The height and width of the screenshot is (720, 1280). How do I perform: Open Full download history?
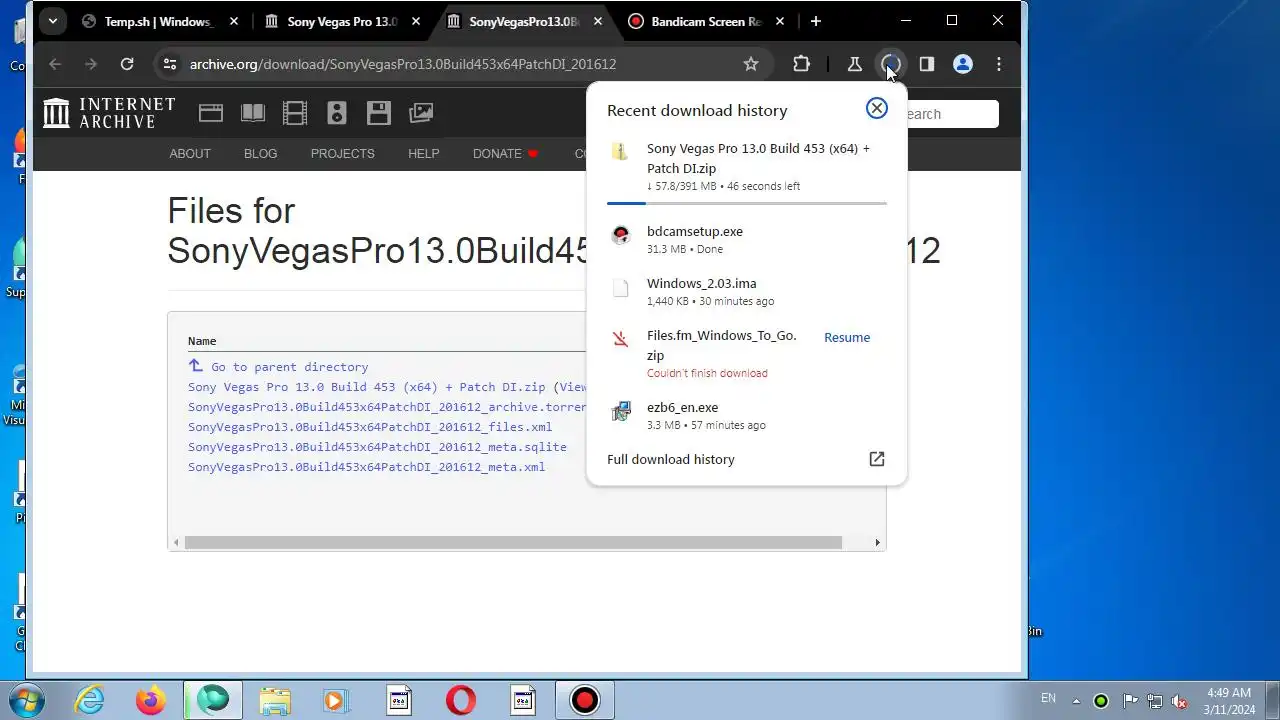[671, 459]
